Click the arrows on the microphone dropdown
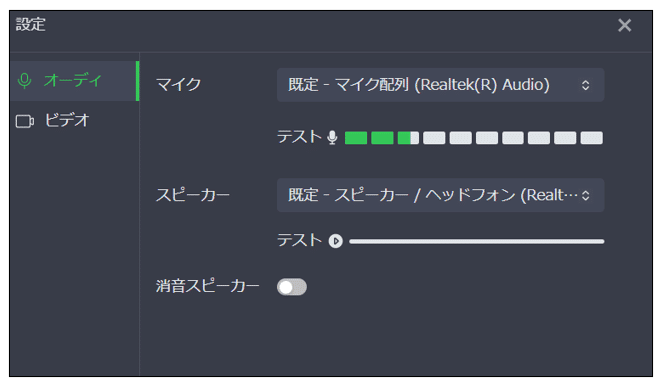The image size is (658, 389). click(x=585, y=85)
